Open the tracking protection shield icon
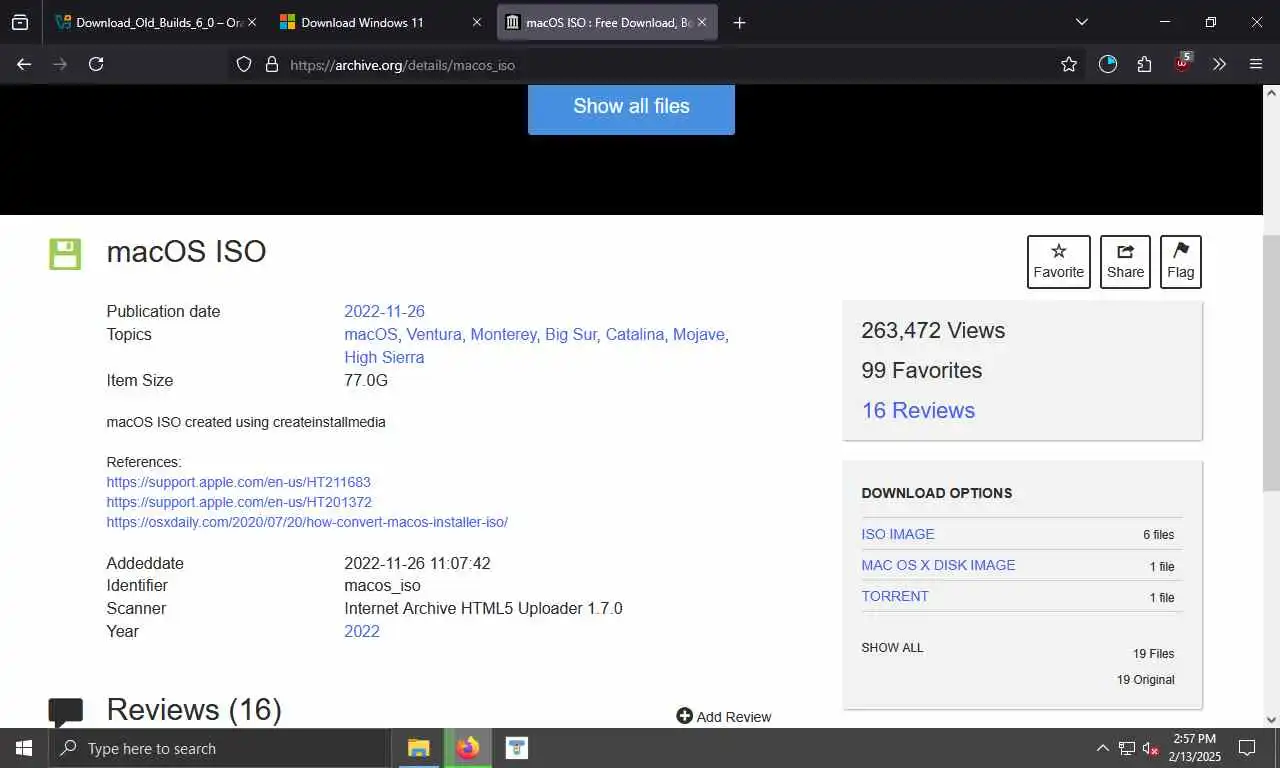 pyautogui.click(x=244, y=64)
